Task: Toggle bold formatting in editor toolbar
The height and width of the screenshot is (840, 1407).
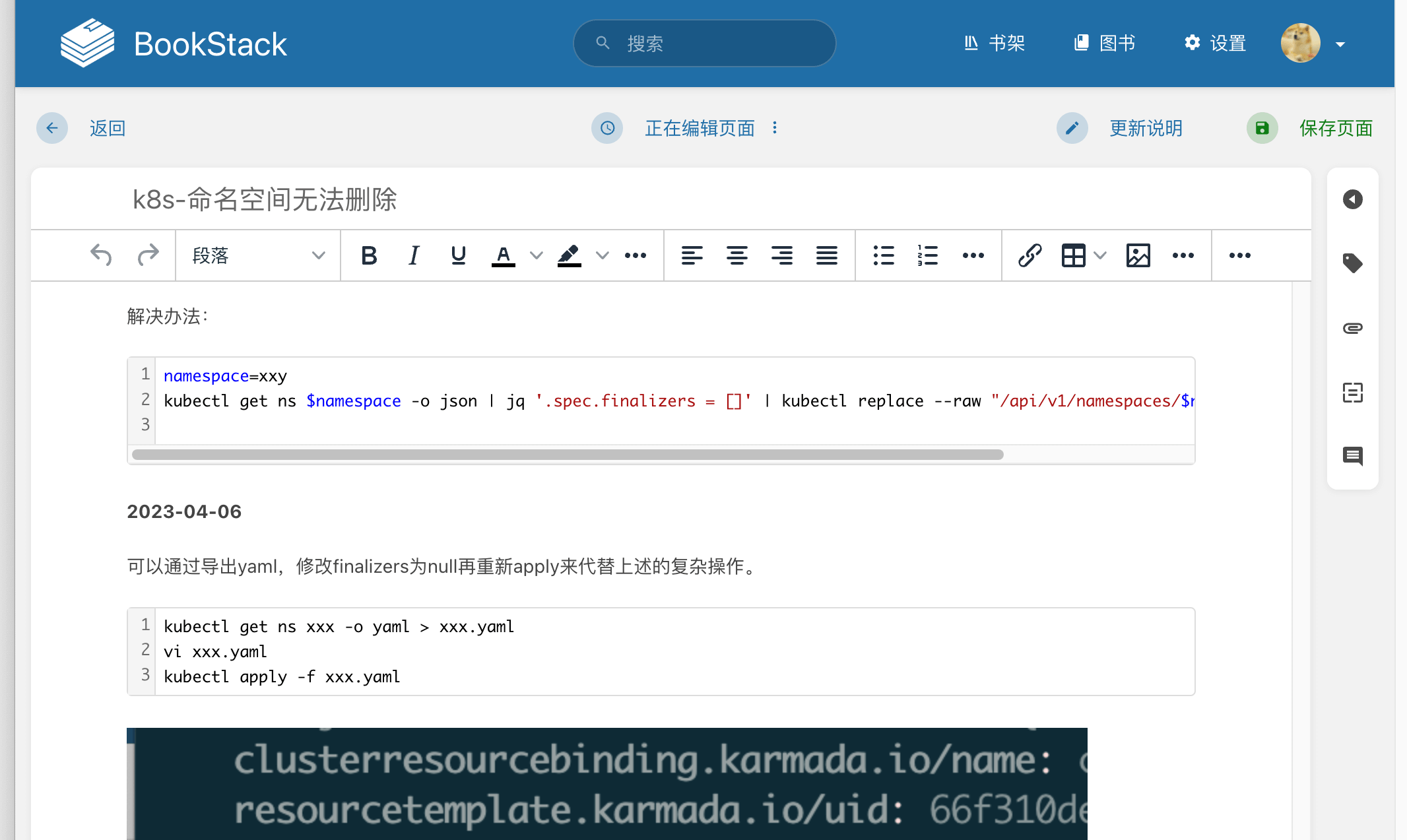Action: 369,255
